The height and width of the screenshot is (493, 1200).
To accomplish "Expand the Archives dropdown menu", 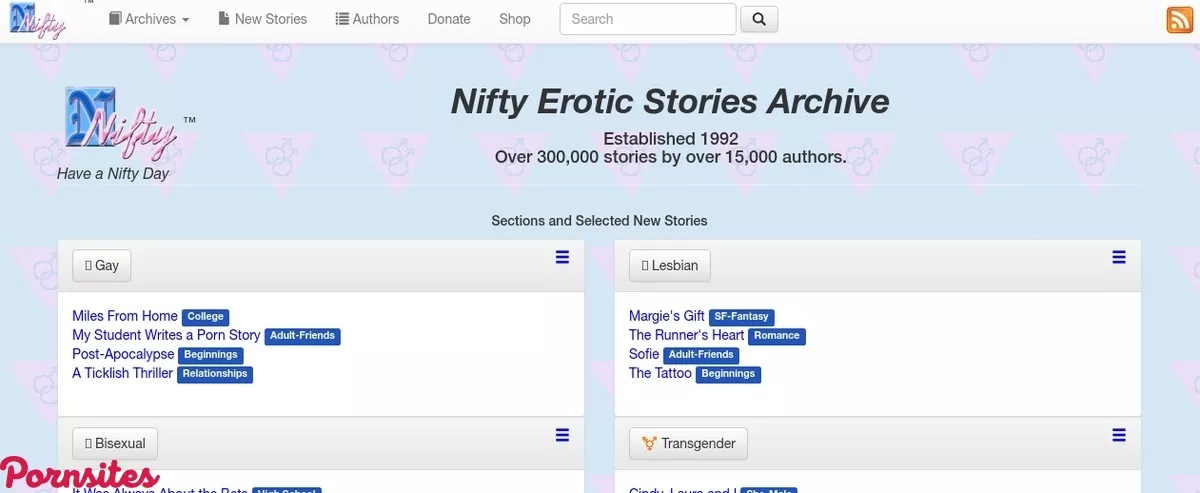I will coord(149,19).
